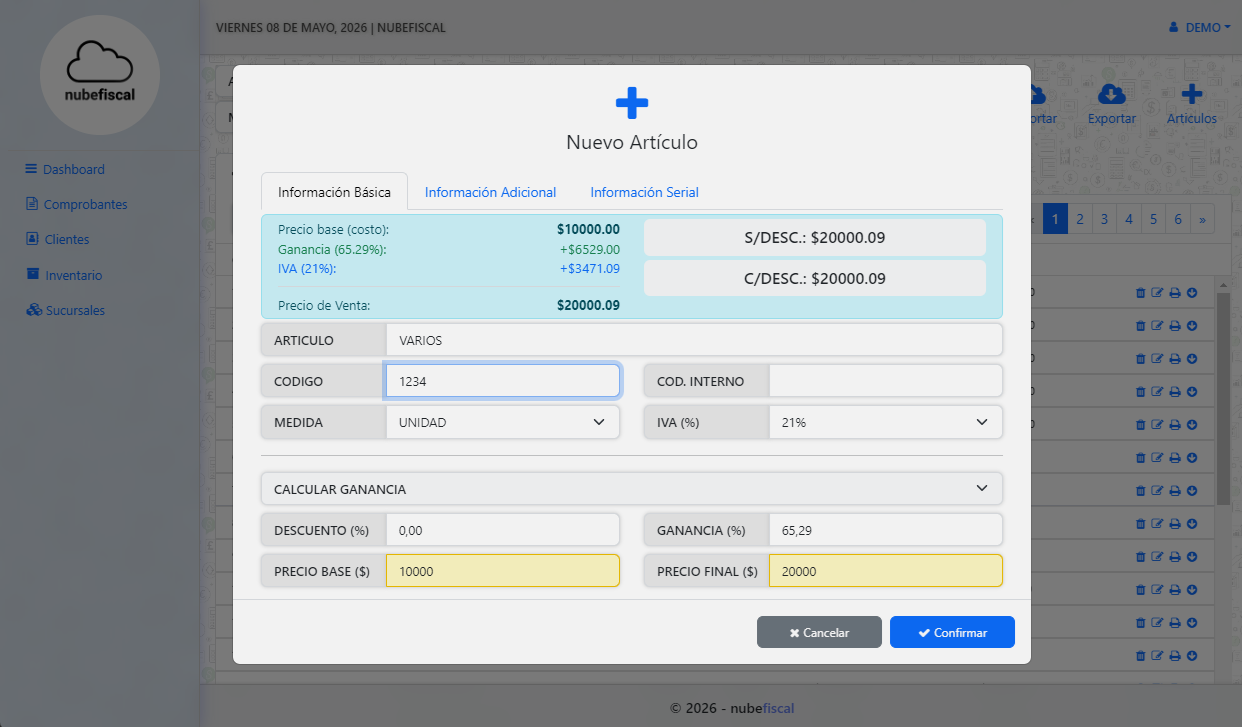Open Sucursales in the sidebar
This screenshot has width=1242, height=727.
[x=65, y=310]
